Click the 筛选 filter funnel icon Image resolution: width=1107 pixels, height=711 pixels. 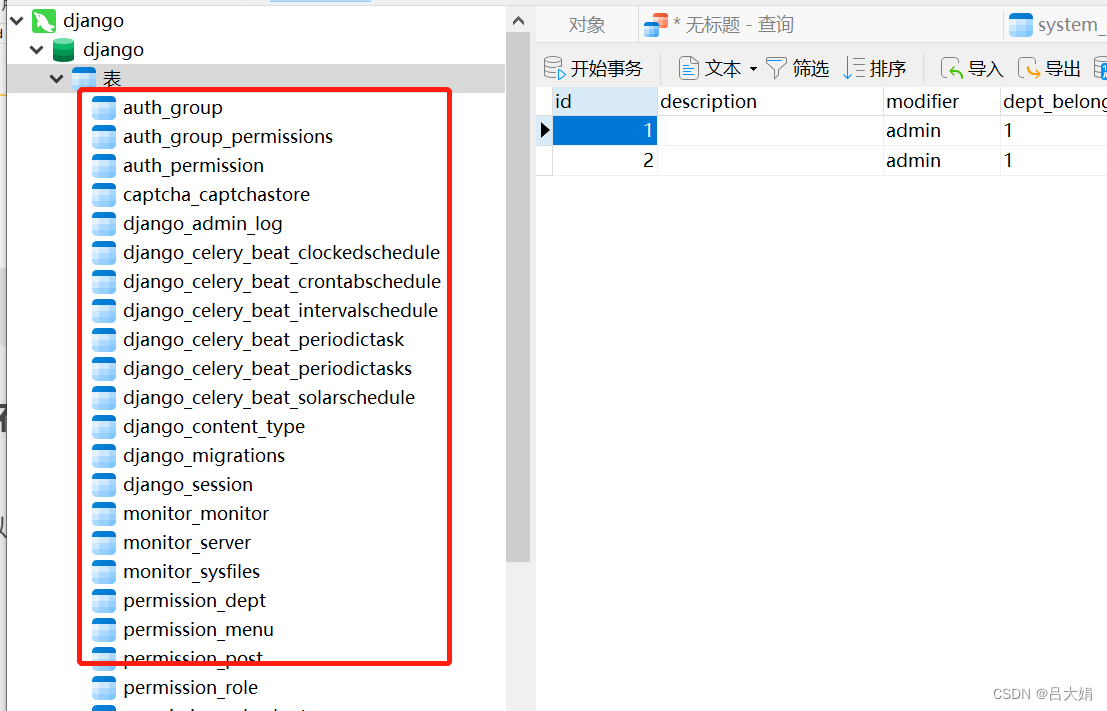click(776, 68)
